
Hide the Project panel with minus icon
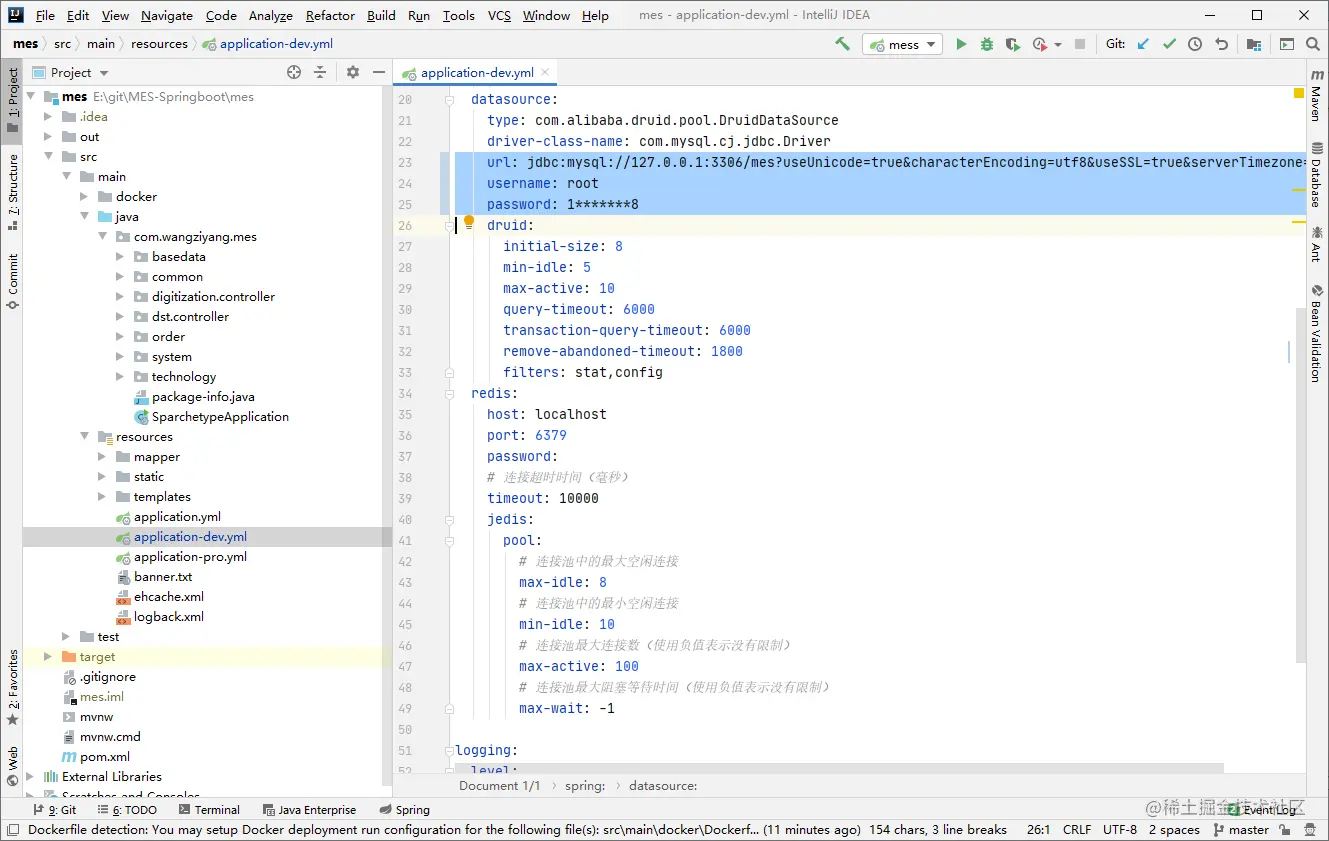coord(379,72)
